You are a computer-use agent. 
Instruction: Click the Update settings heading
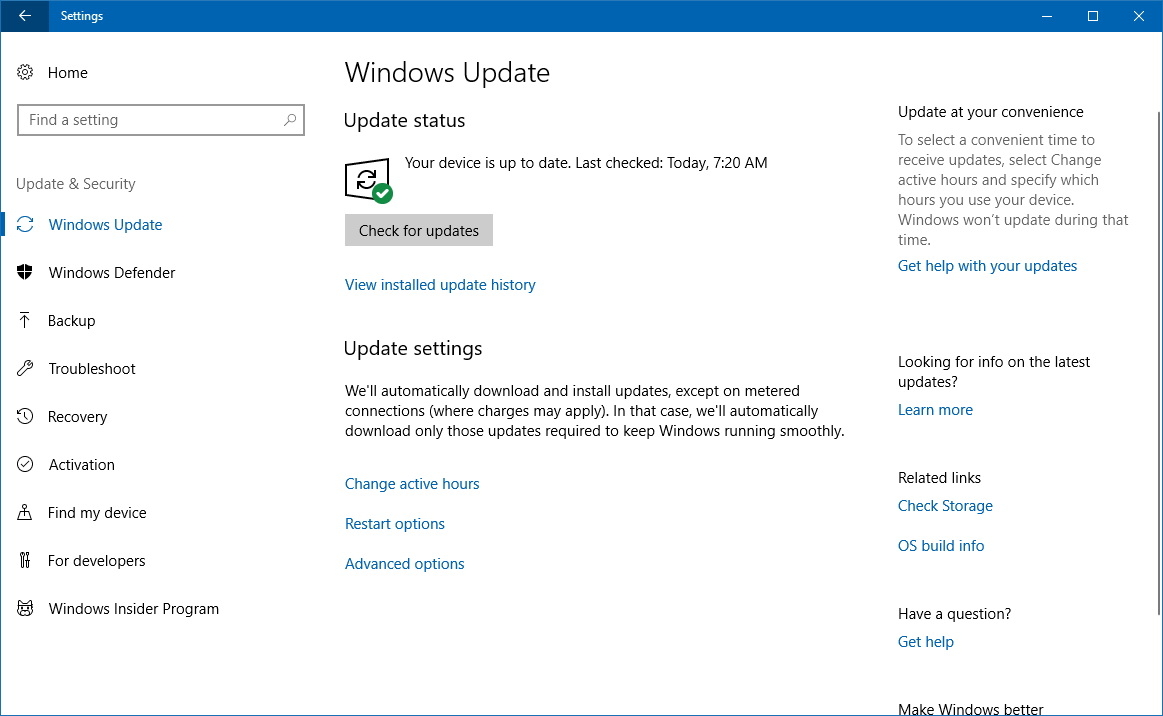click(x=413, y=349)
